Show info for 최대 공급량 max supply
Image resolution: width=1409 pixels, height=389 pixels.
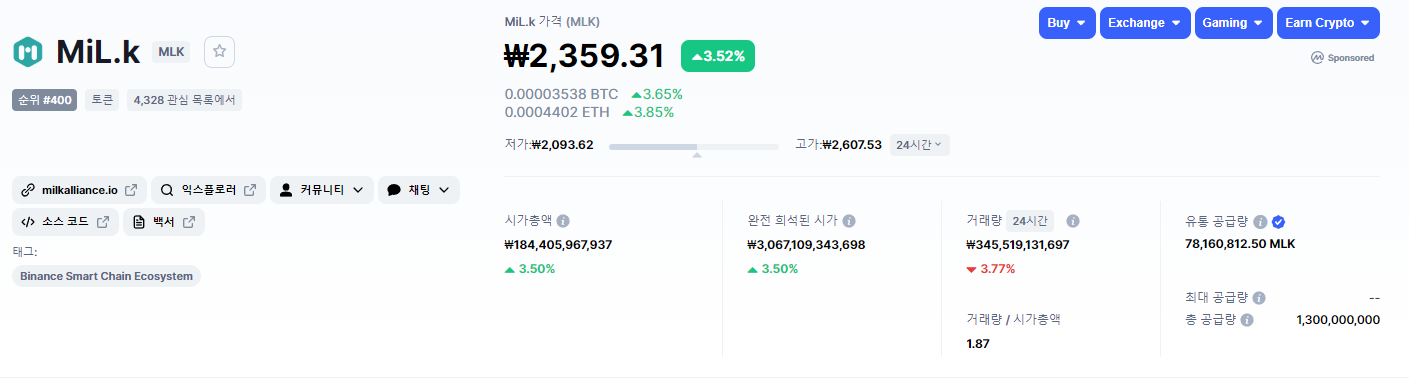(x=1259, y=298)
